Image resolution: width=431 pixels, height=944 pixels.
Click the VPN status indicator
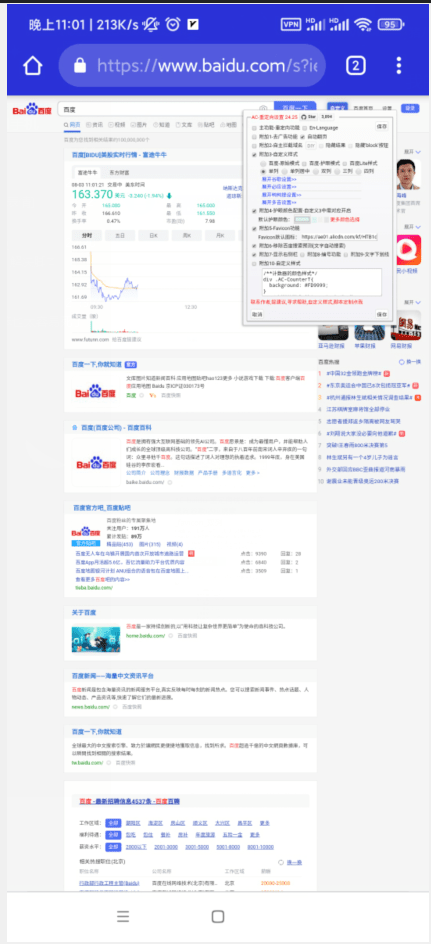291,25
